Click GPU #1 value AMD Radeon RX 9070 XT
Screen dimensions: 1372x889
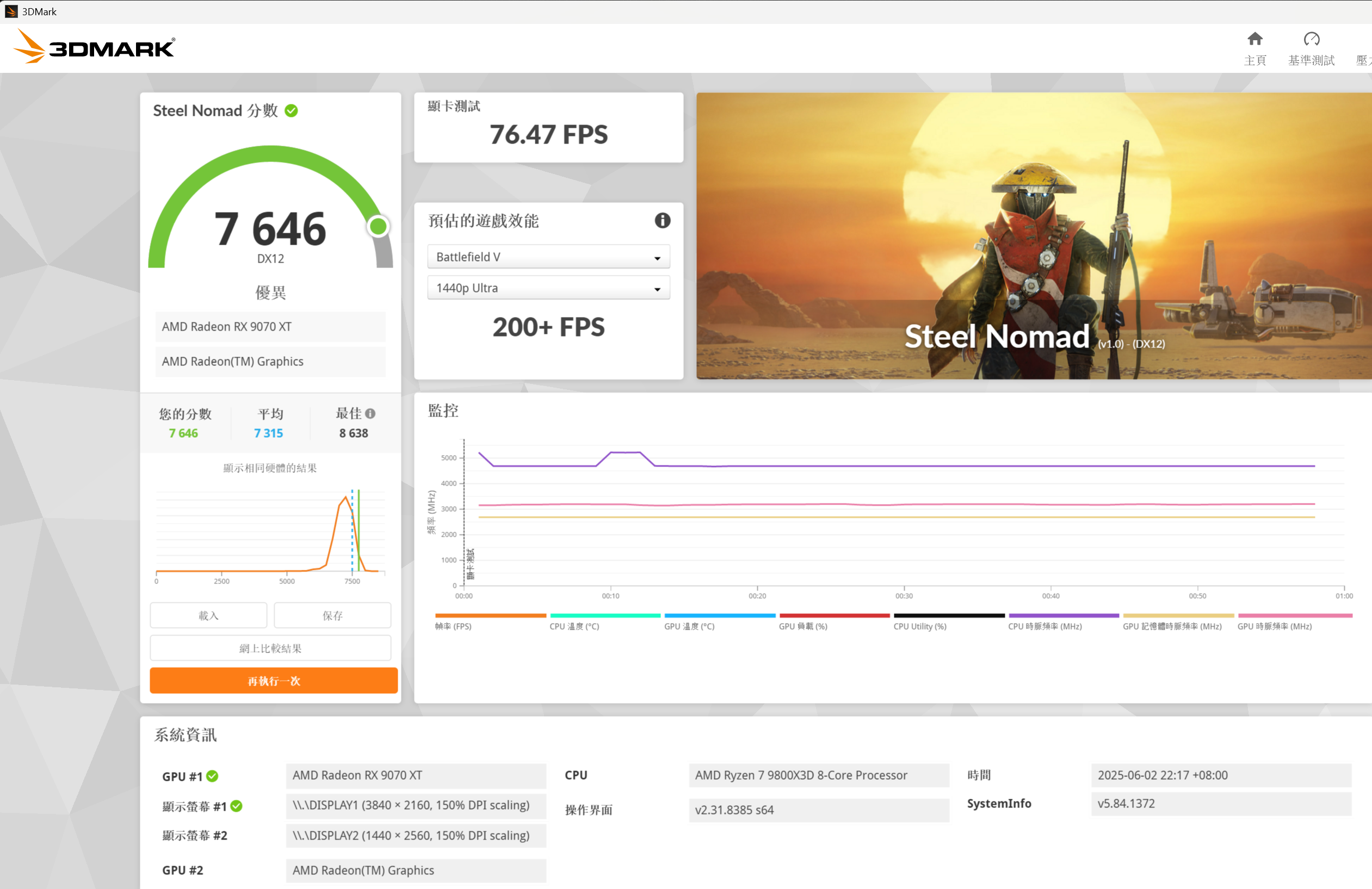pyautogui.click(x=416, y=775)
